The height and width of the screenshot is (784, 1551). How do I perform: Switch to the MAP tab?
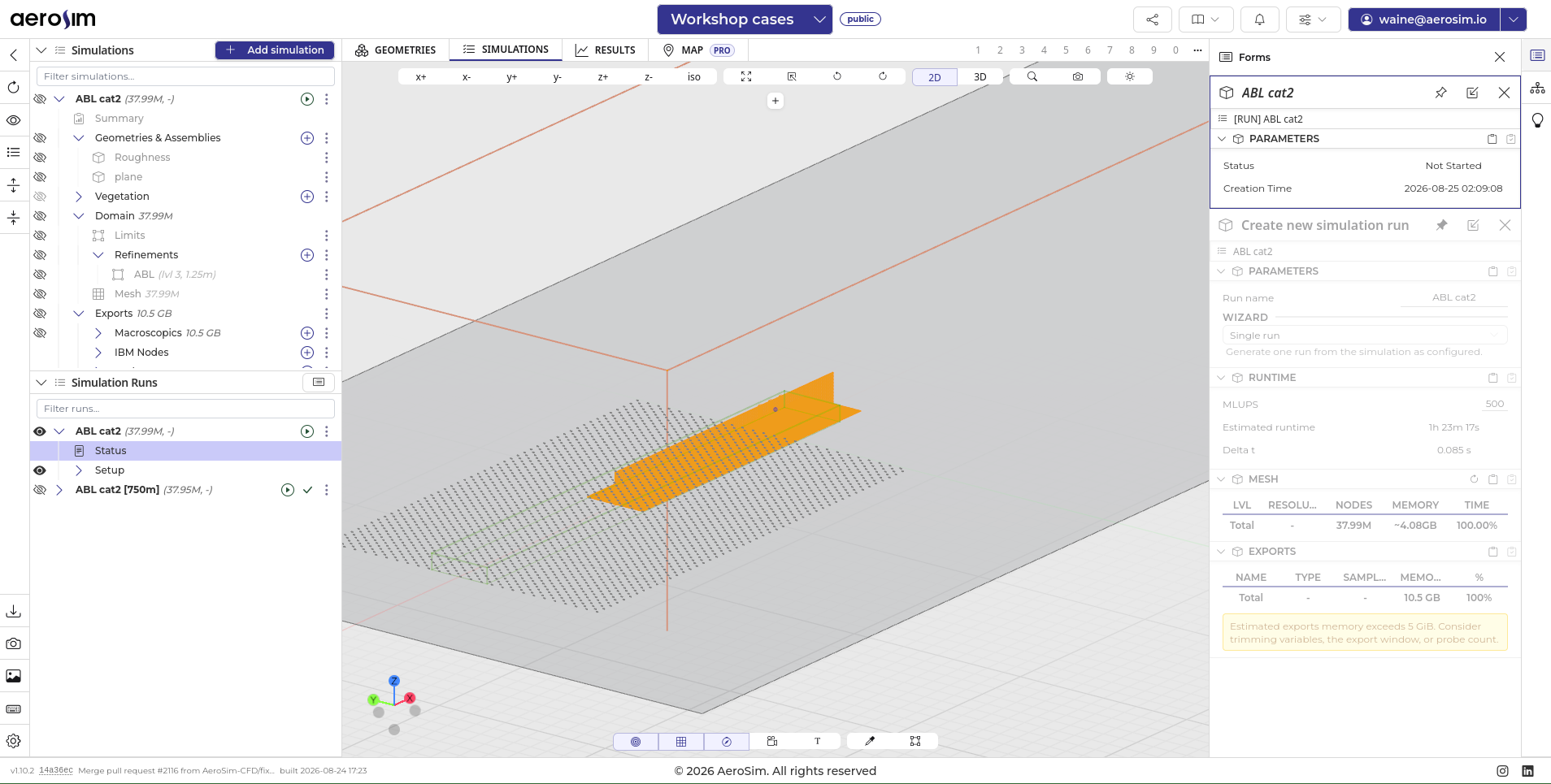click(x=697, y=50)
